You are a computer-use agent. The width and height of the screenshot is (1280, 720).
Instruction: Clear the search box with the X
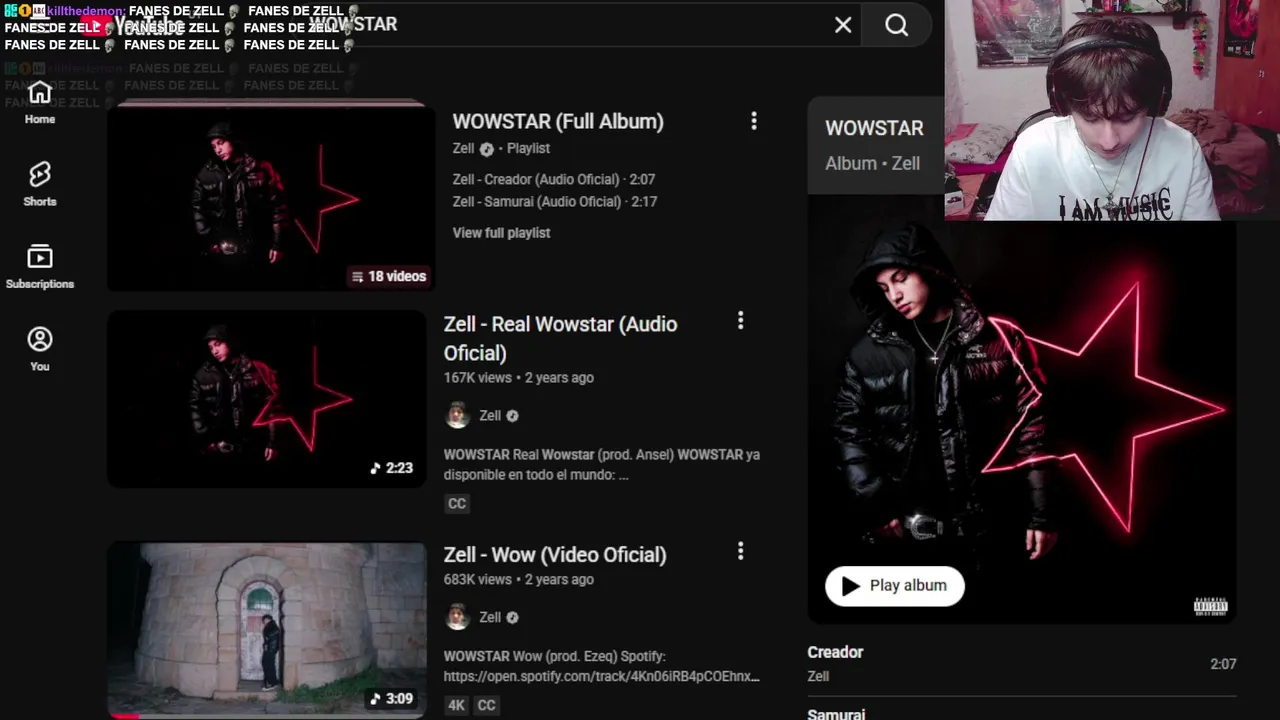(843, 25)
